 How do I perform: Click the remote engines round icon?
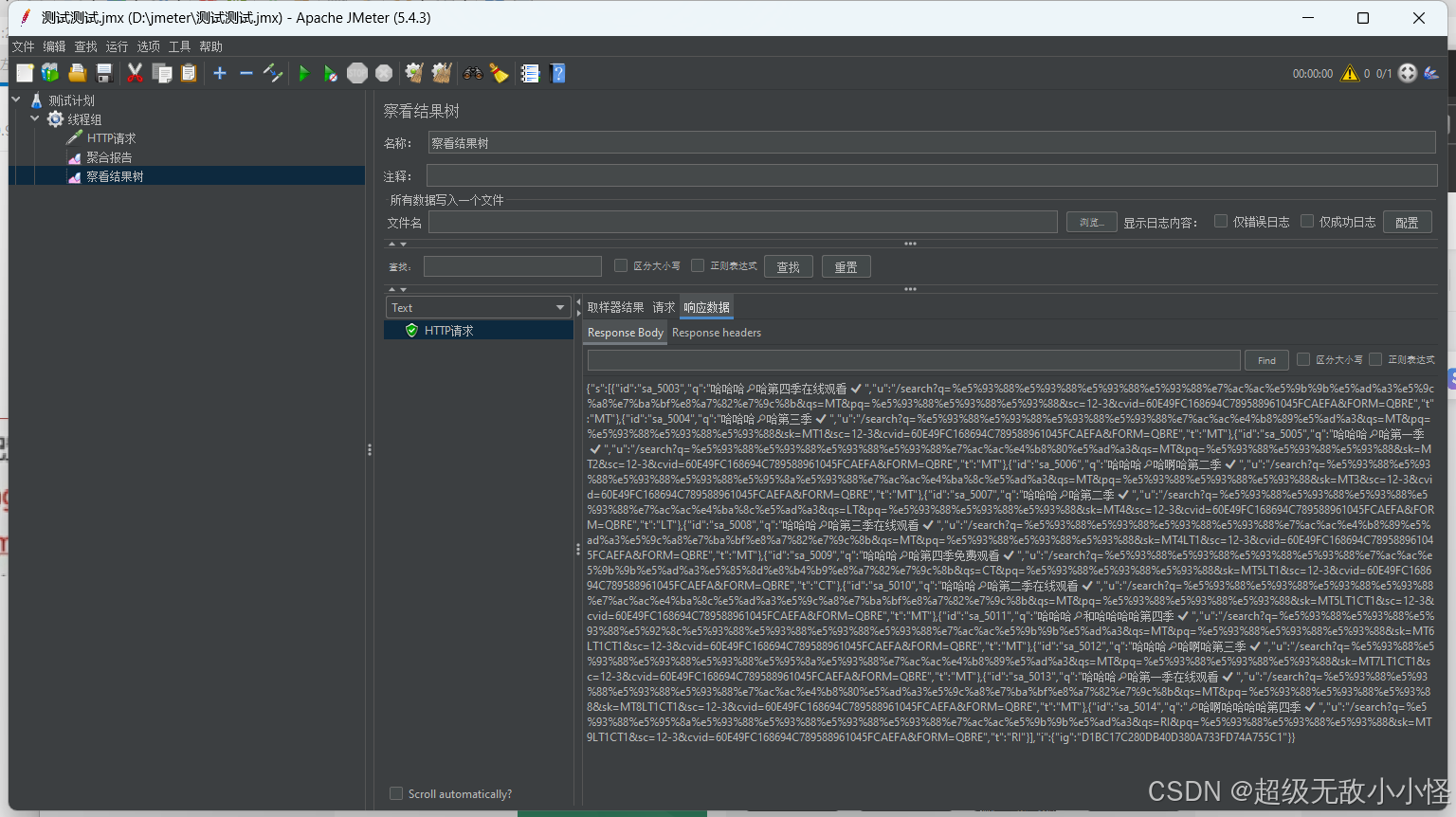pyautogui.click(x=1408, y=73)
